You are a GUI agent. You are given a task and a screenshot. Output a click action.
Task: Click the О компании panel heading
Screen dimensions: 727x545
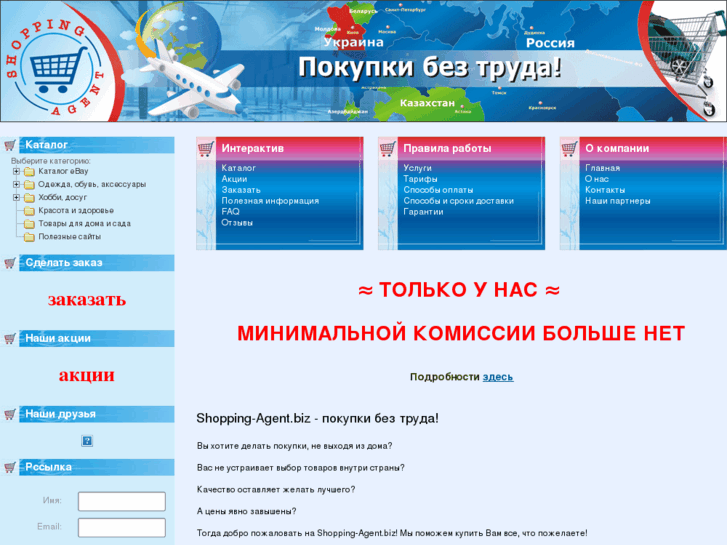(617, 148)
